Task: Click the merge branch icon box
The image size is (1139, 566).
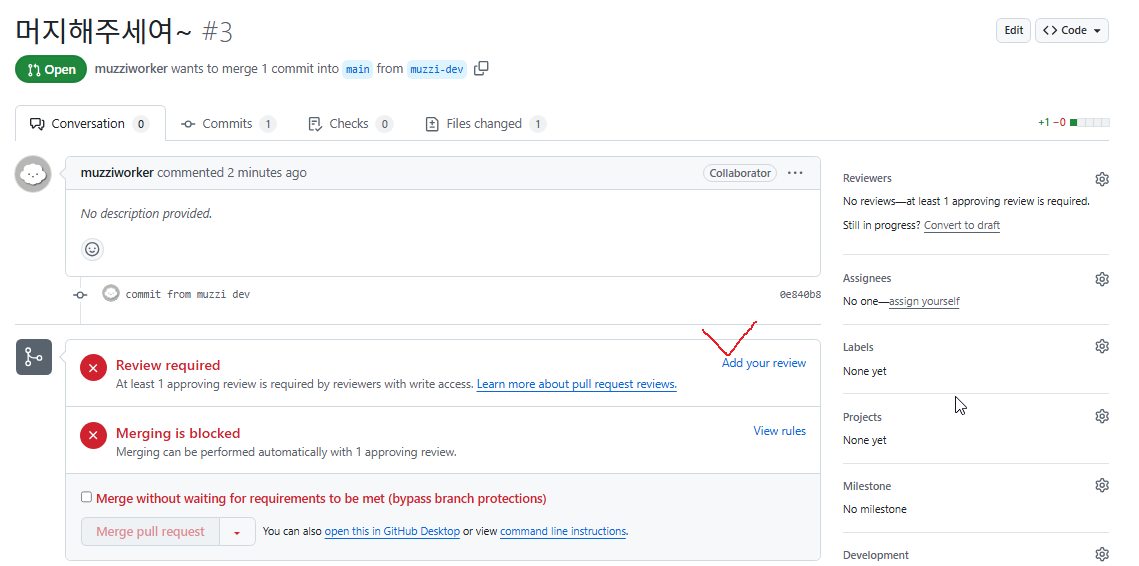Action: [34, 357]
